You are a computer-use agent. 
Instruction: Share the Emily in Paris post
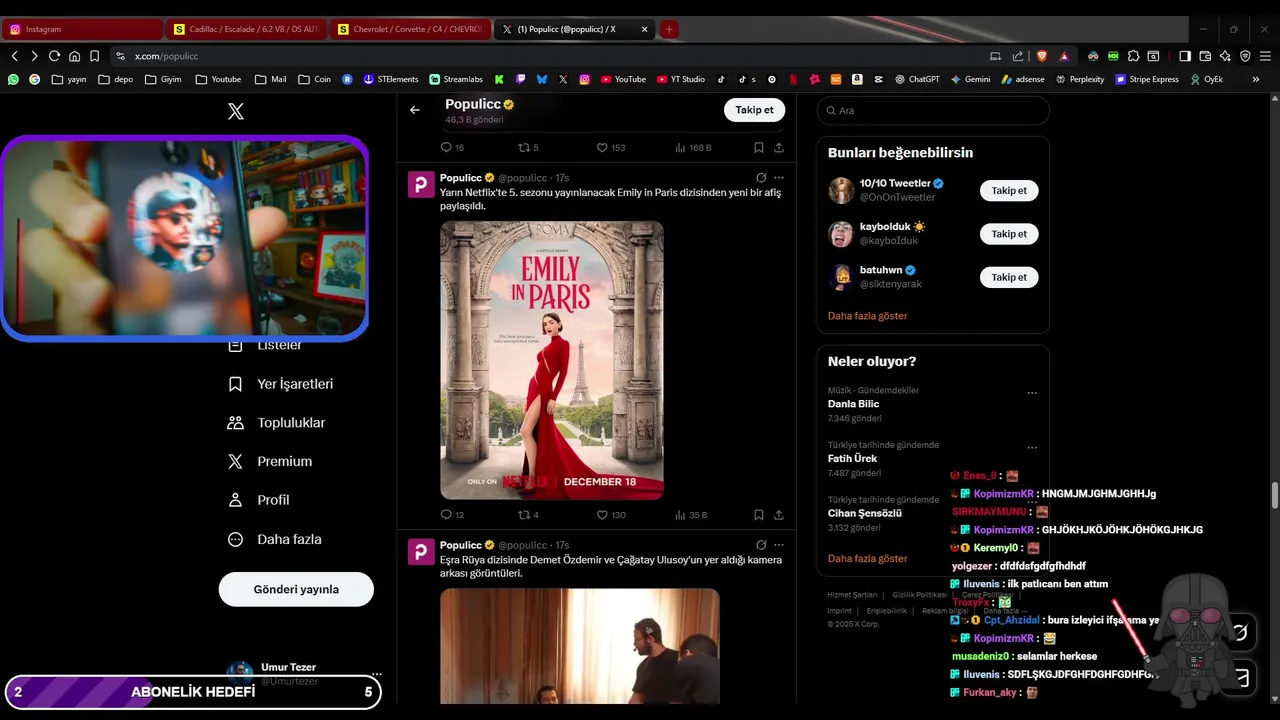coord(779,515)
